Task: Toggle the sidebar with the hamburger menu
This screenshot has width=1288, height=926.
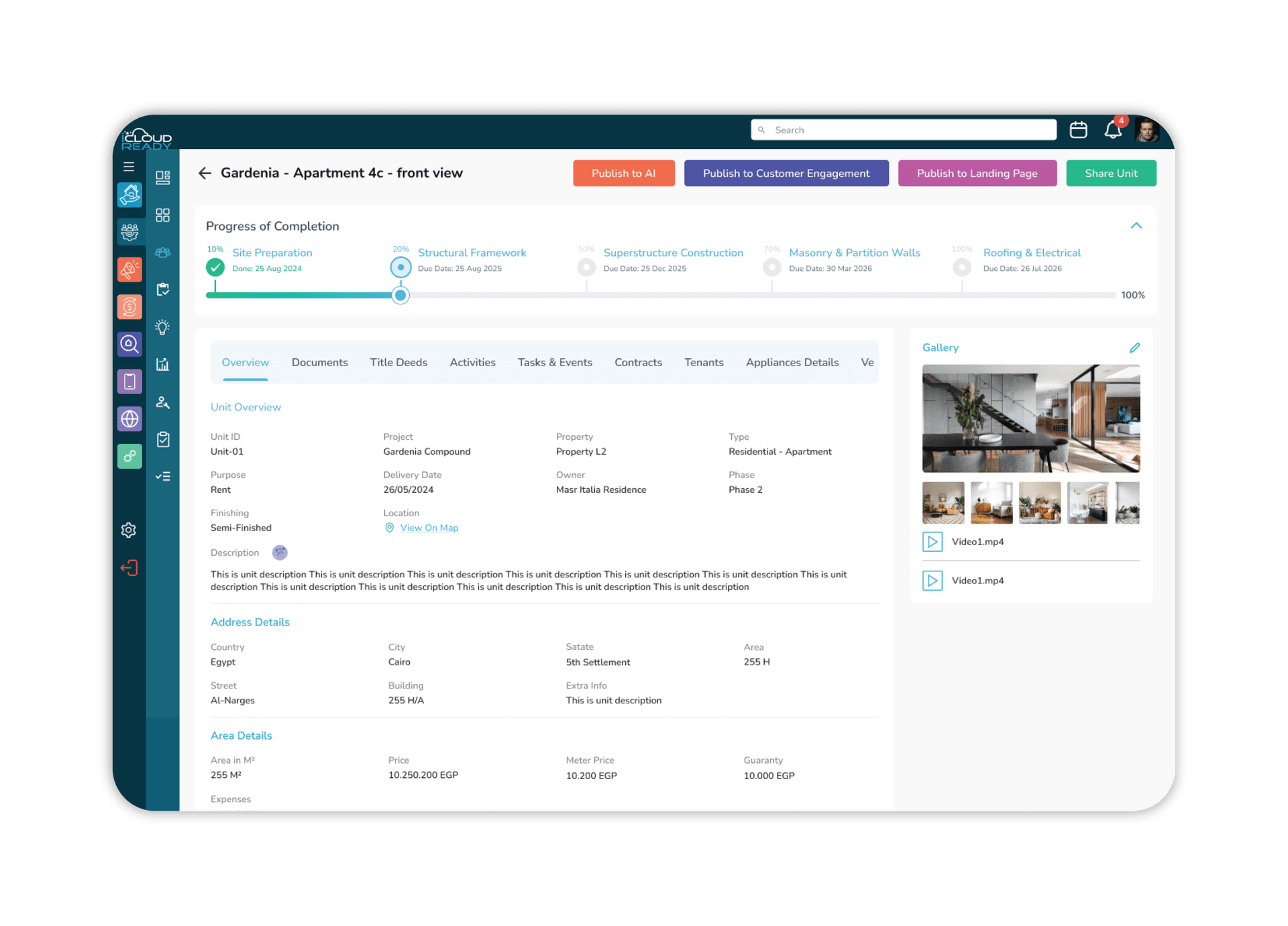Action: tap(129, 166)
